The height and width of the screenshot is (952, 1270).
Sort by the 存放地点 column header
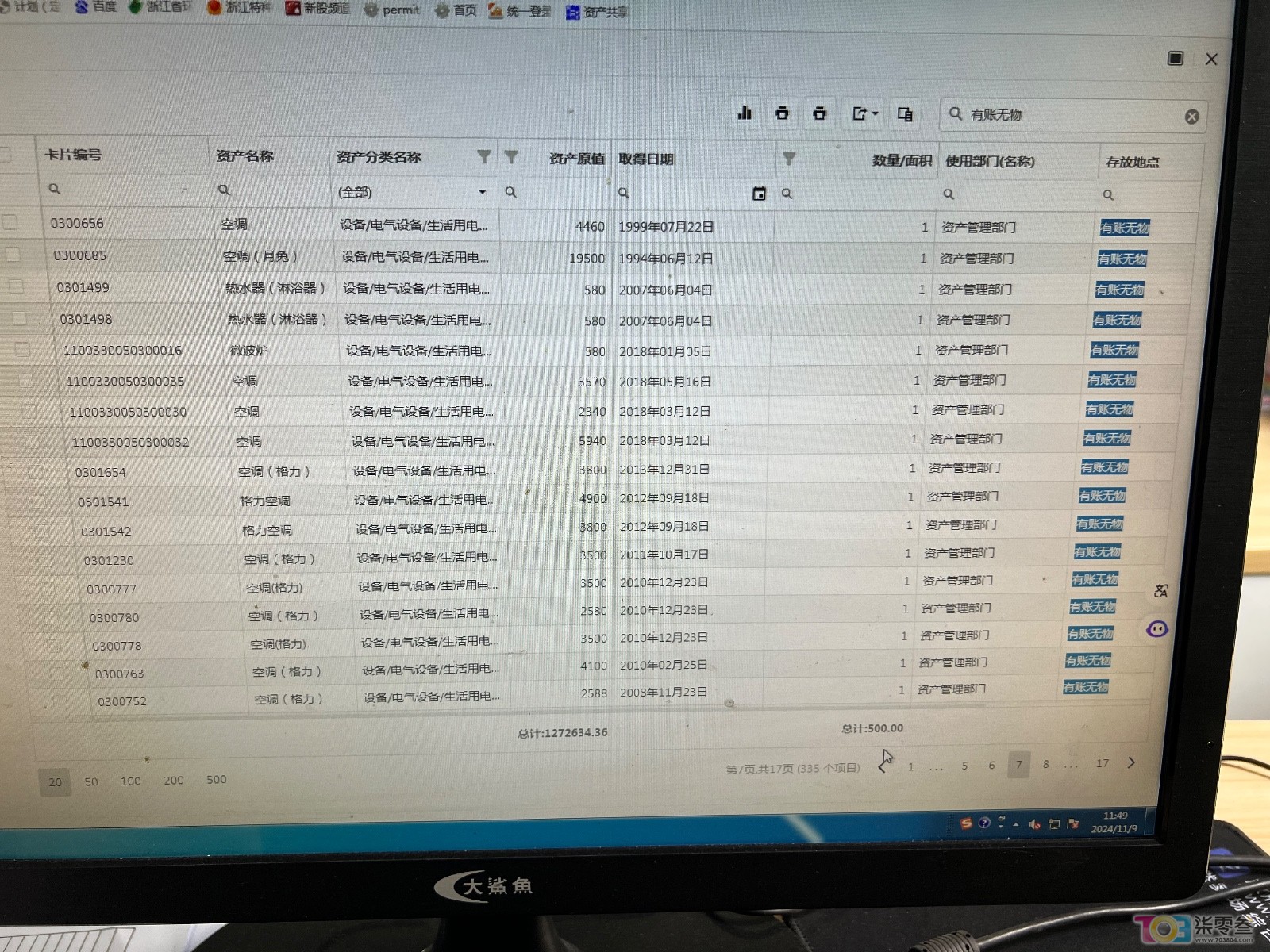1133,162
